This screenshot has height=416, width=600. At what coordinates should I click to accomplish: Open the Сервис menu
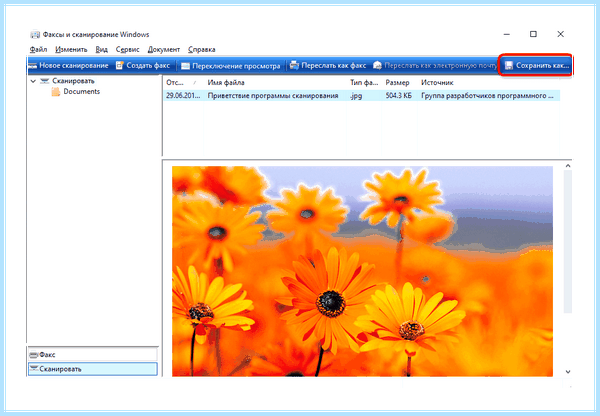pos(127,49)
